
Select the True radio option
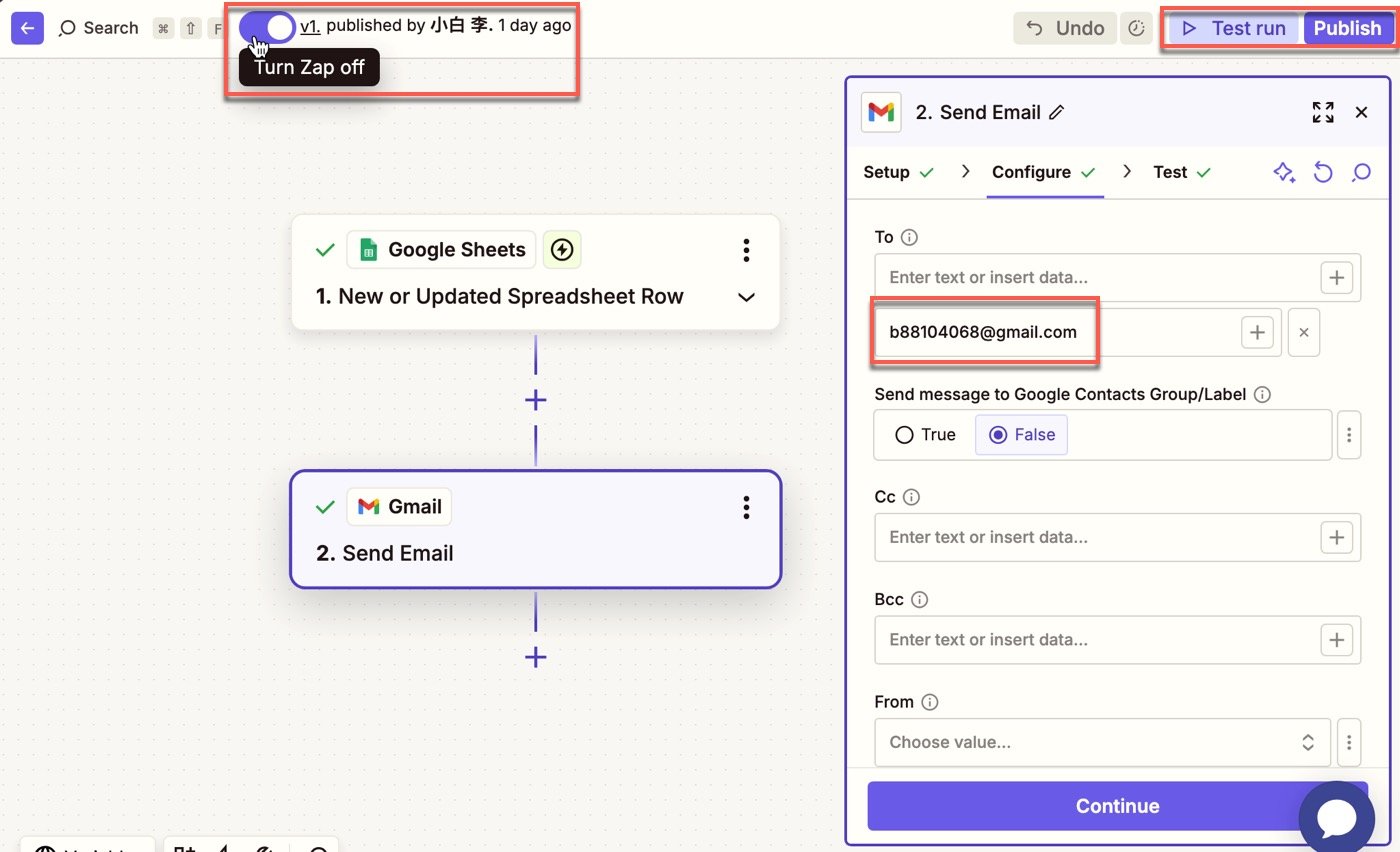pyautogui.click(x=926, y=435)
